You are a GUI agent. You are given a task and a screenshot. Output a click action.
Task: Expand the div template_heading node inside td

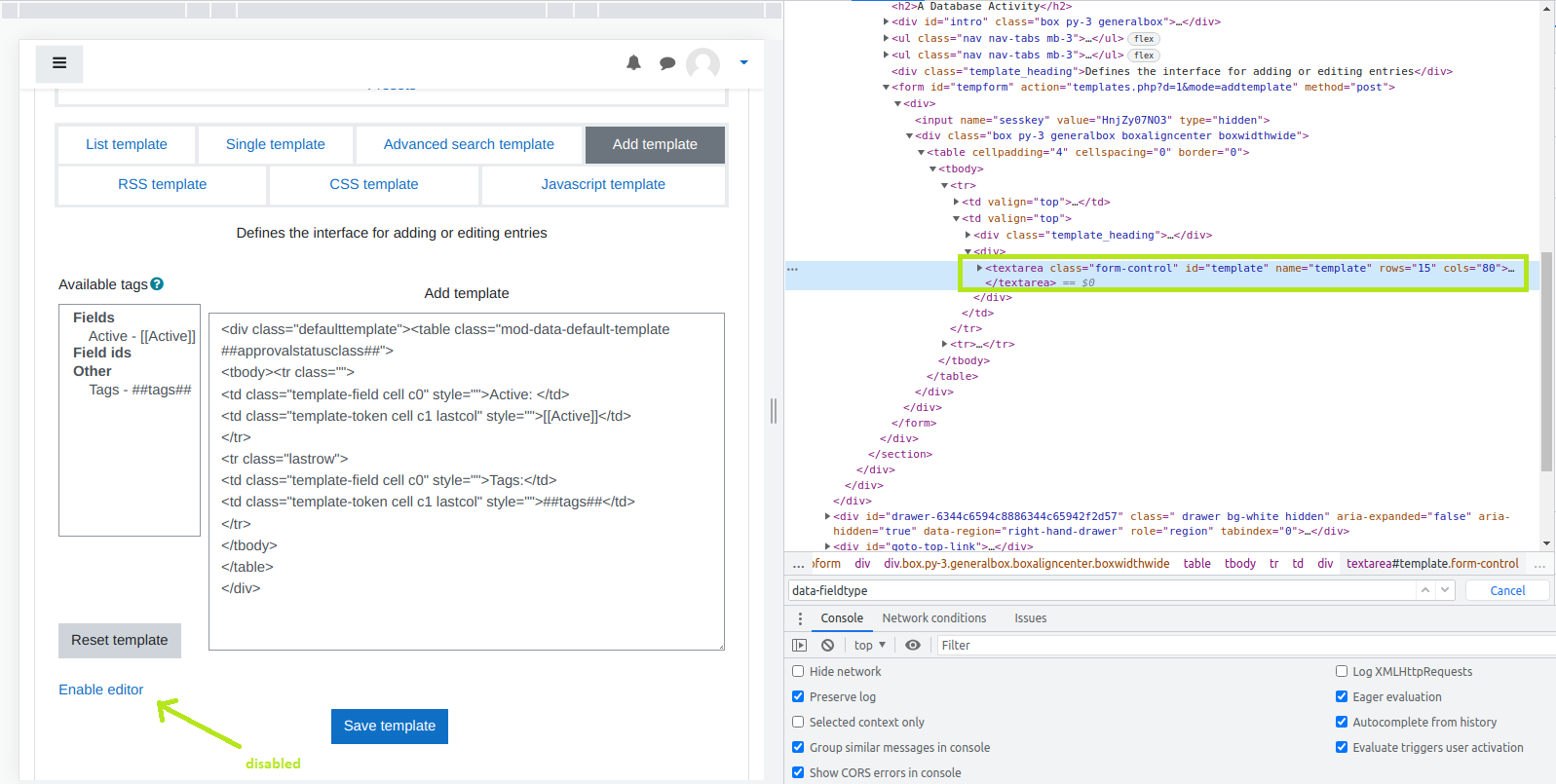point(968,235)
